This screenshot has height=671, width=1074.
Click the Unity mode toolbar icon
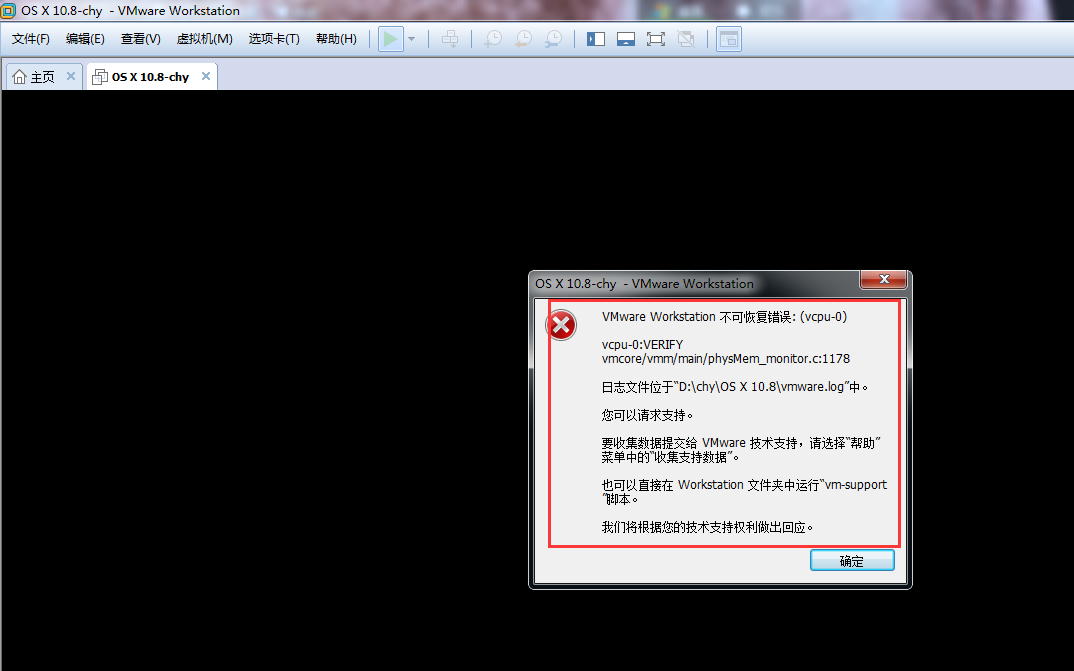coord(686,39)
